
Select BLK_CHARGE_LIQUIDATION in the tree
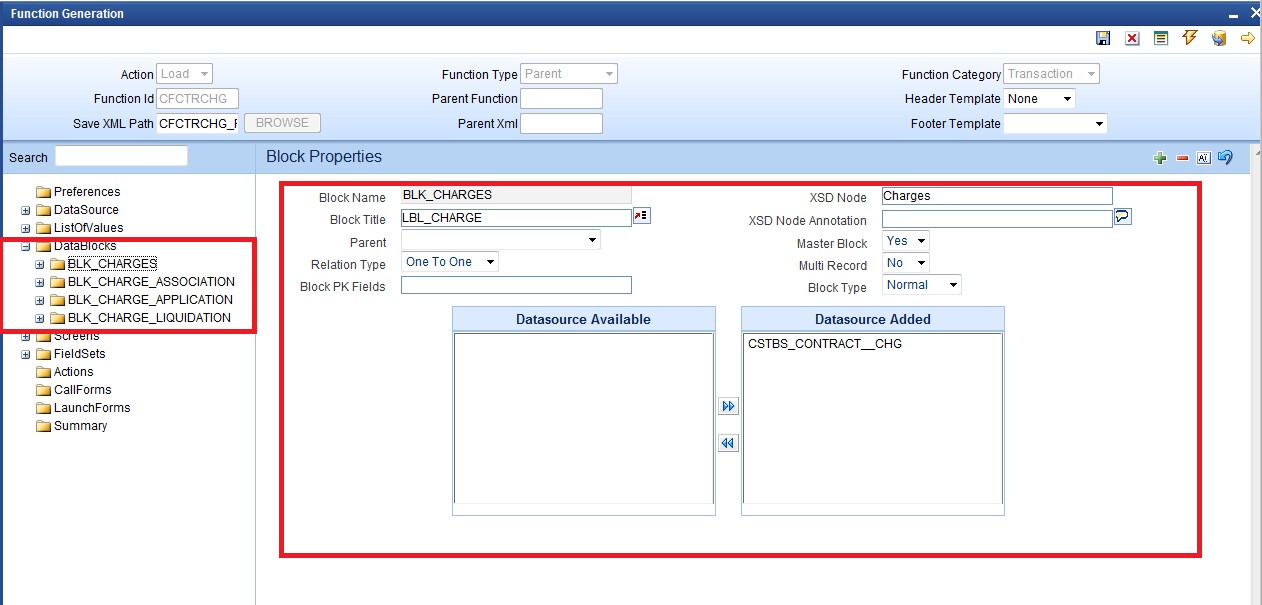pos(149,318)
